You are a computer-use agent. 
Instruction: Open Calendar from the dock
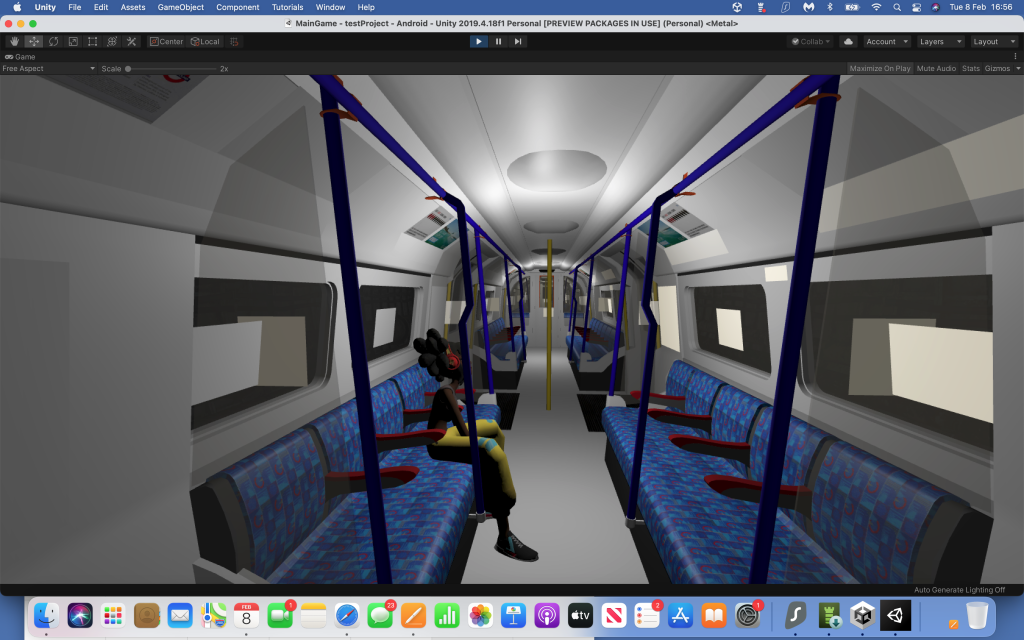[x=246, y=615]
